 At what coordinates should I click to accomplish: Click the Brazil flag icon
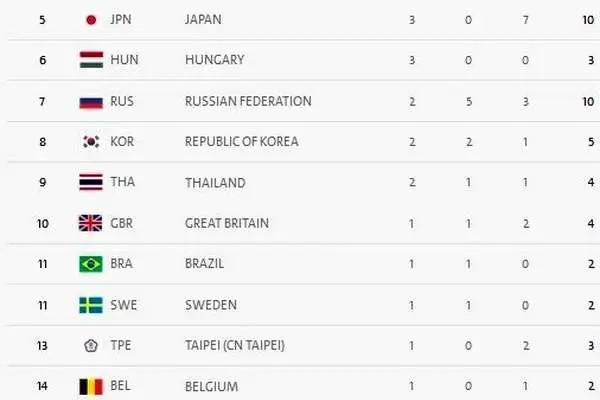[x=91, y=264]
